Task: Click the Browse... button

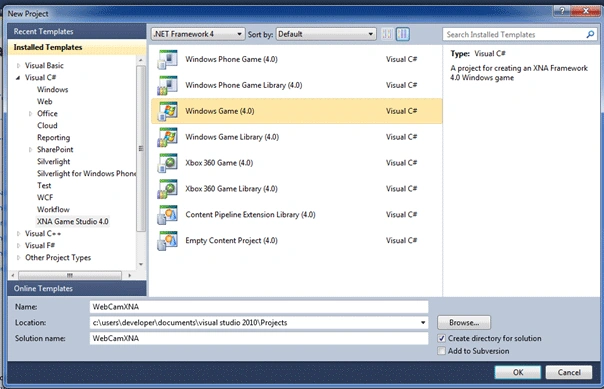Action: coord(464,323)
